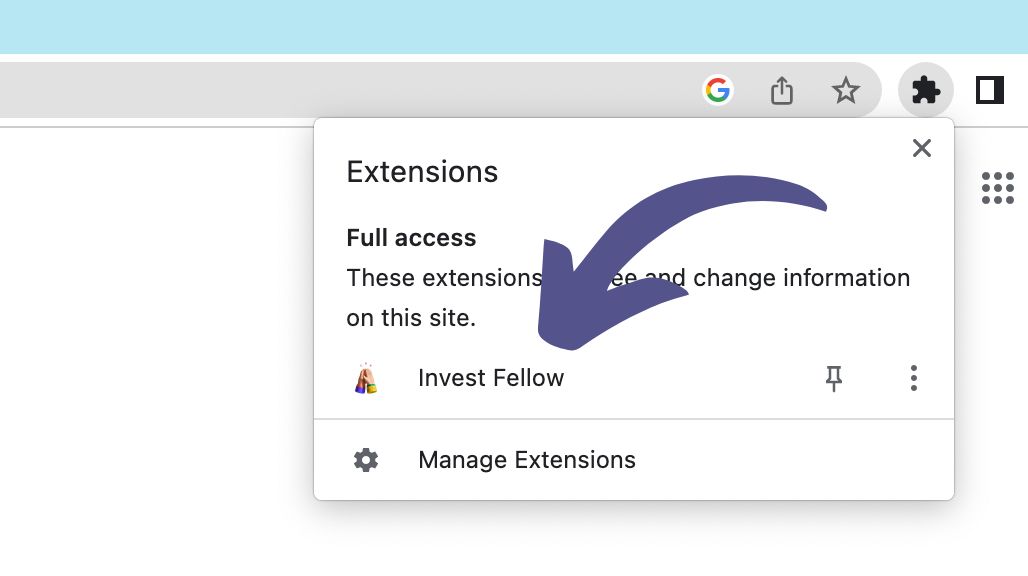Click the share page icon

[x=782, y=91]
